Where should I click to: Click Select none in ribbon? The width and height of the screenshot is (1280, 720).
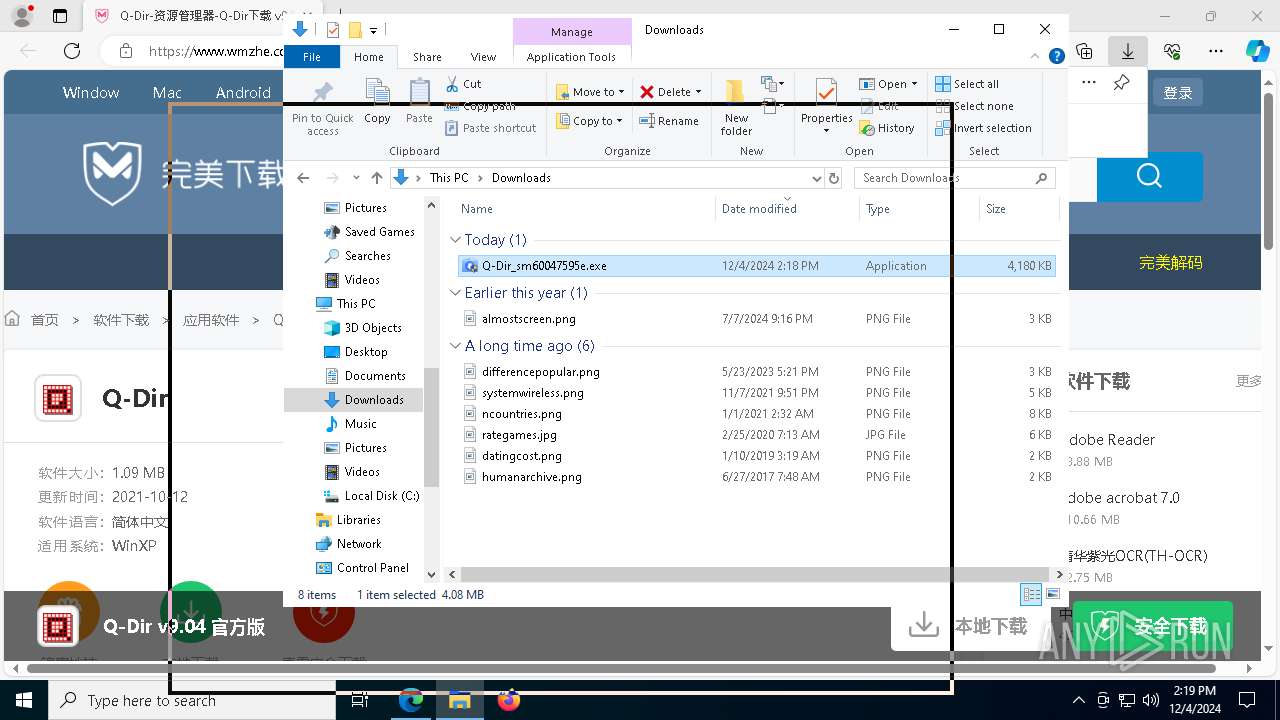[974, 106]
